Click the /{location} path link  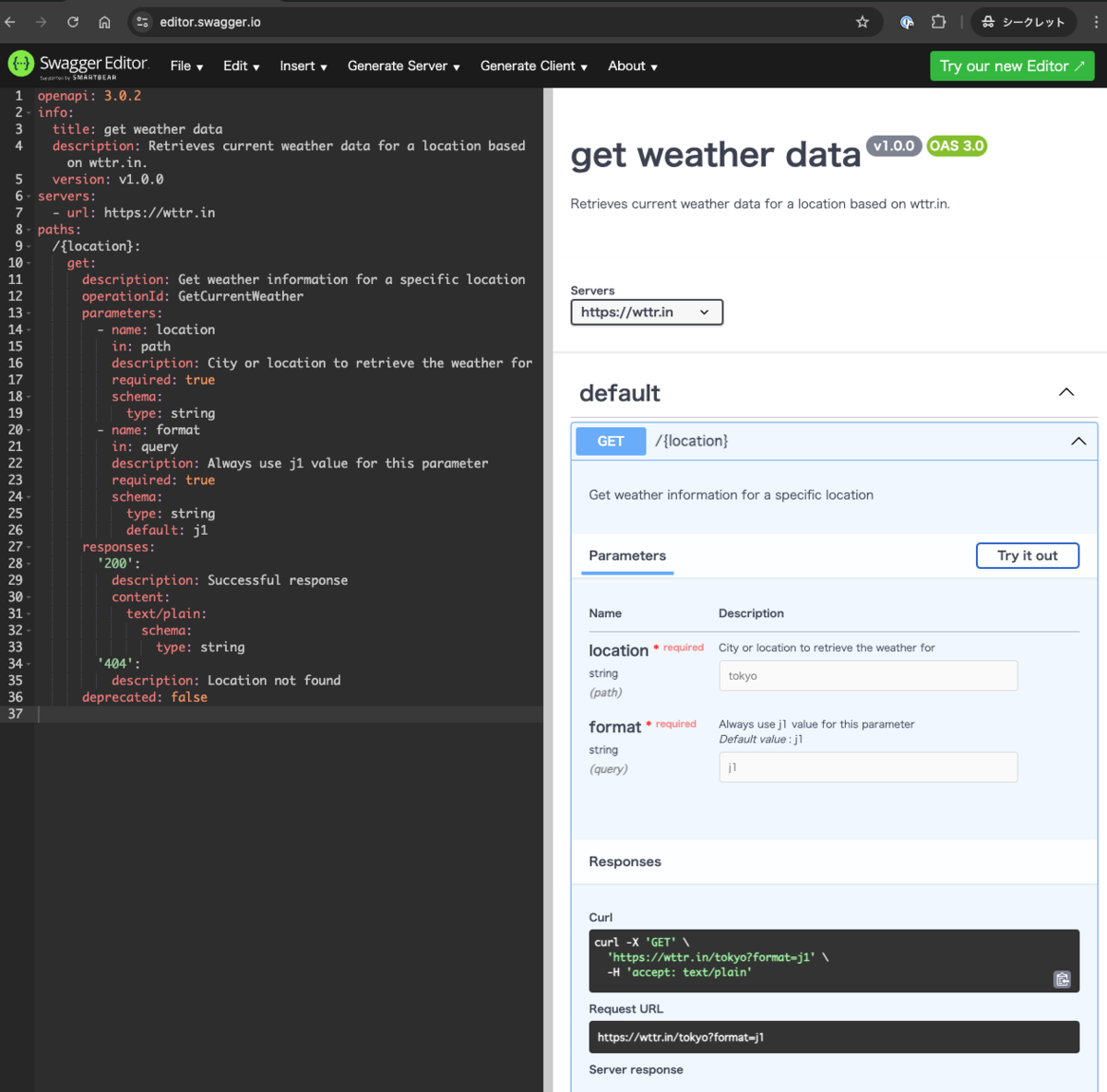(x=691, y=442)
